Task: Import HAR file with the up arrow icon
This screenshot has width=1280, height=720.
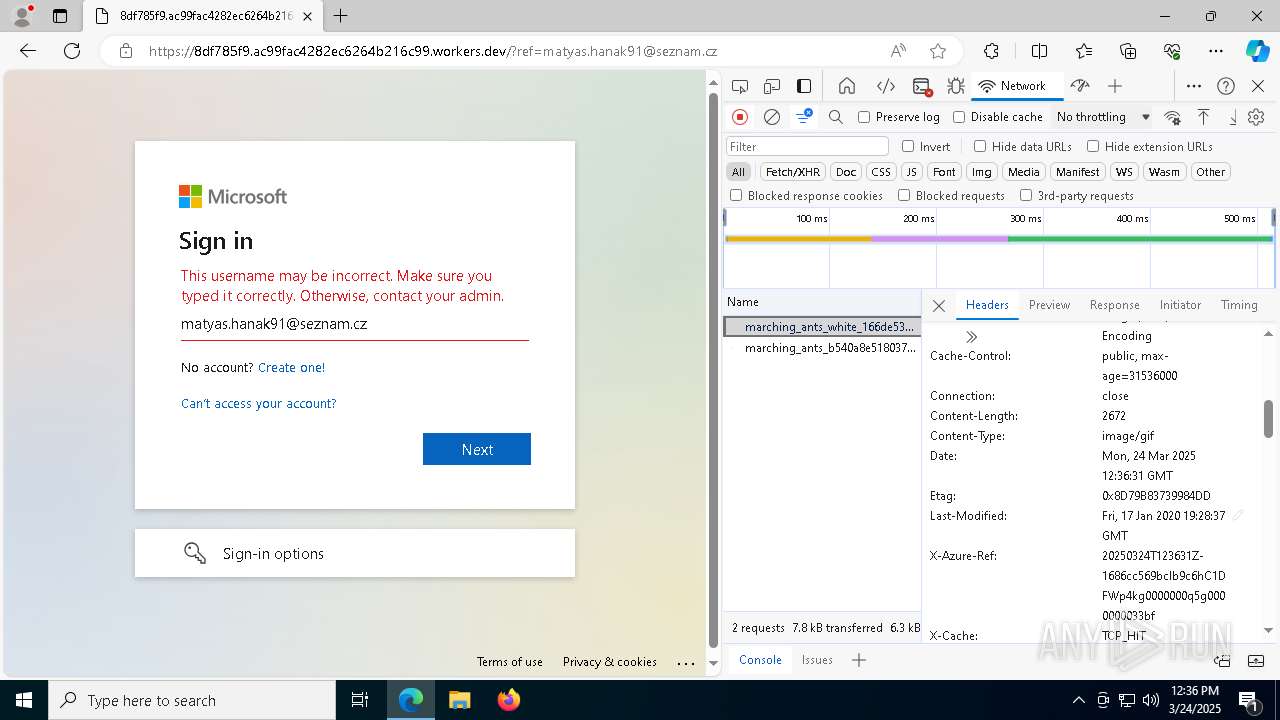Action: coord(1204,117)
